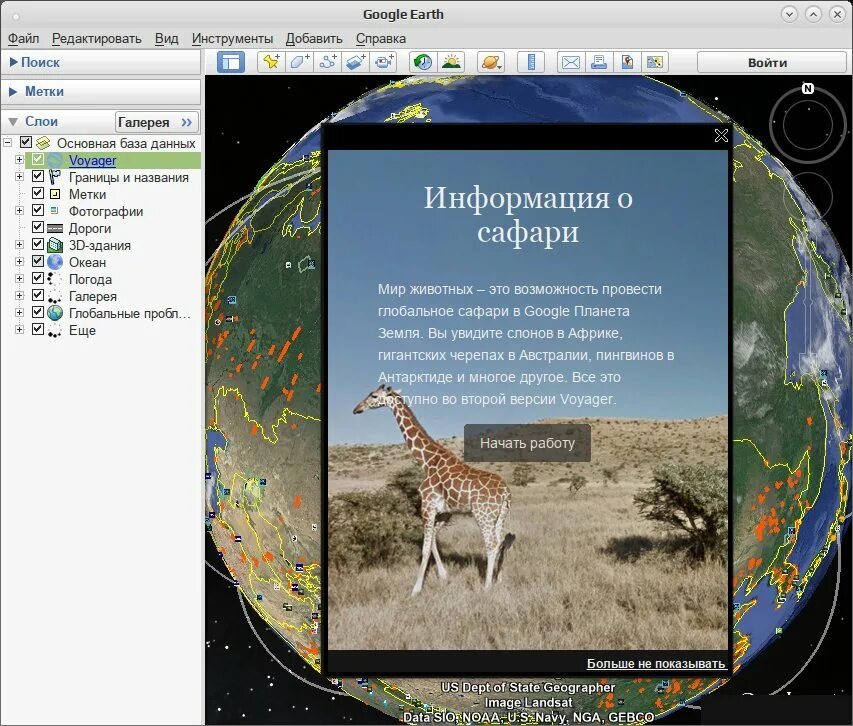Add a path using the toolbar icon

pyautogui.click(x=328, y=62)
